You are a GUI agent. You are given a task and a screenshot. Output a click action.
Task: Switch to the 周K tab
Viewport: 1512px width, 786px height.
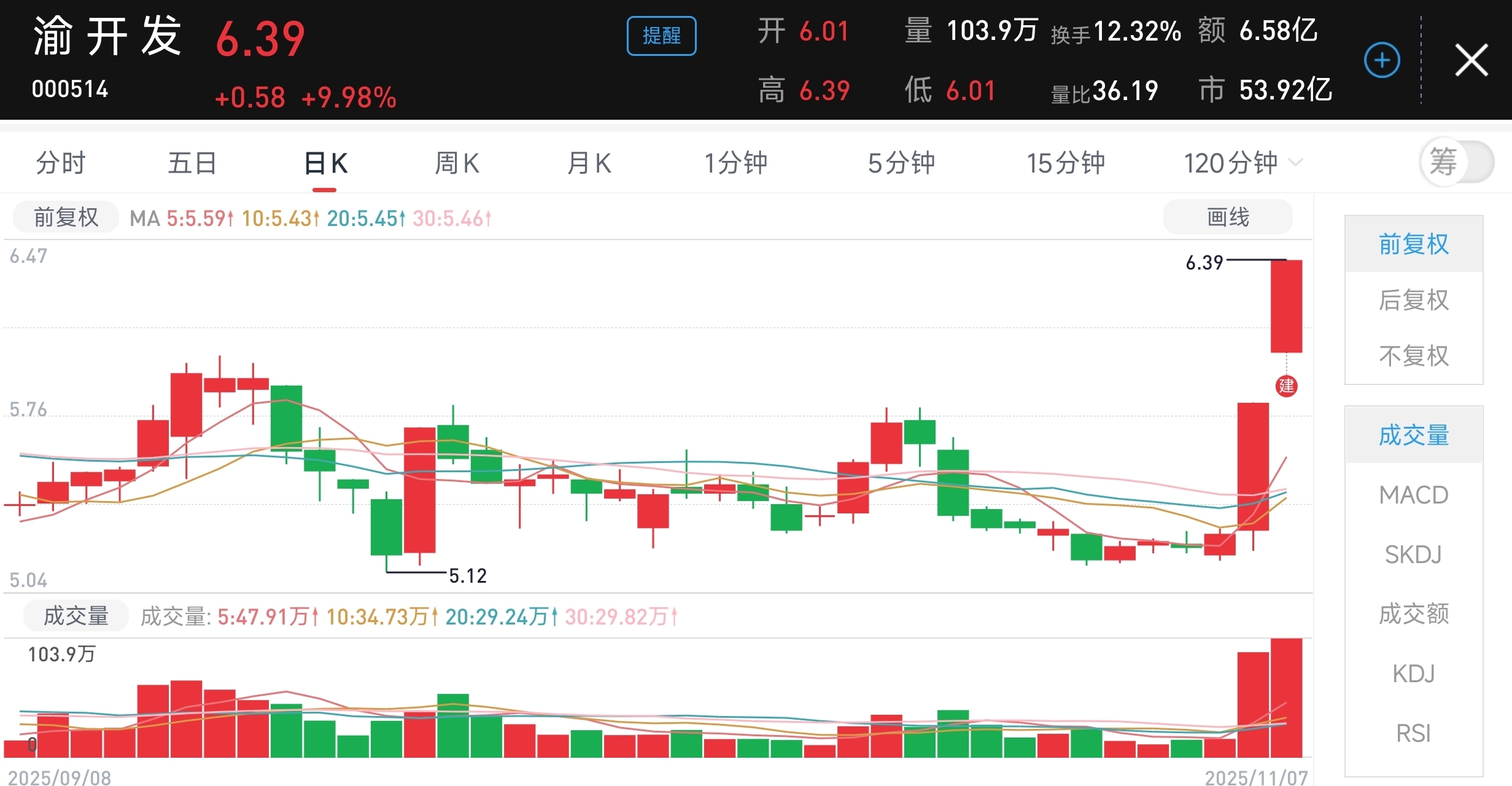click(456, 163)
